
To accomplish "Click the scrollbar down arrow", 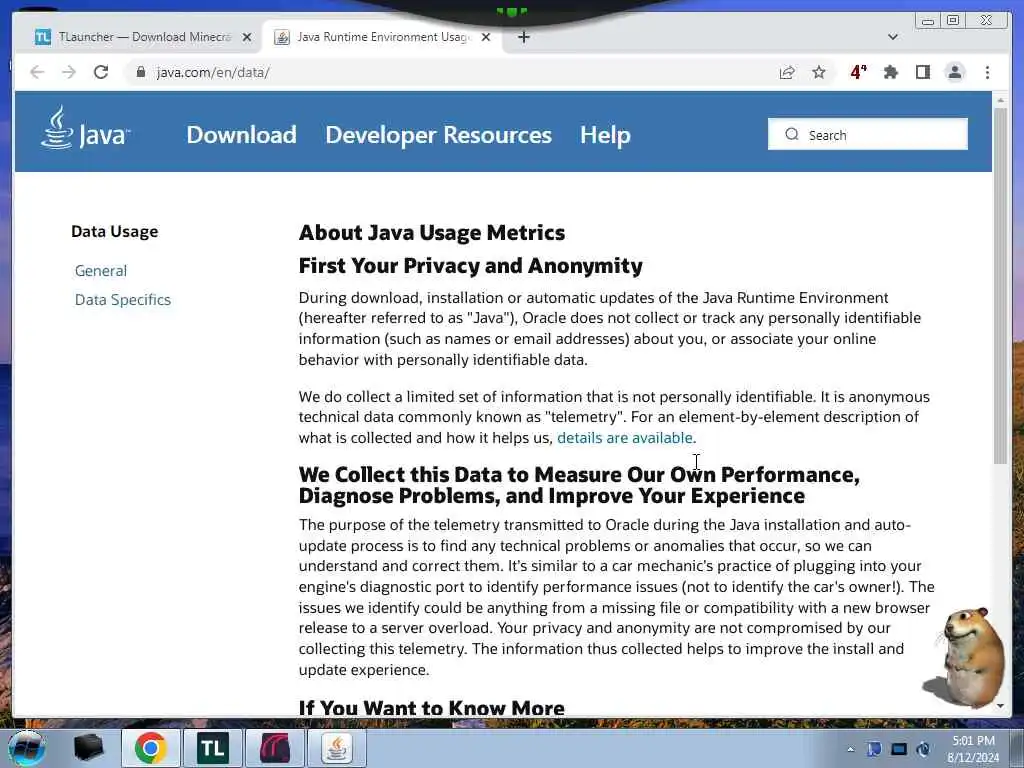I will point(1000,706).
